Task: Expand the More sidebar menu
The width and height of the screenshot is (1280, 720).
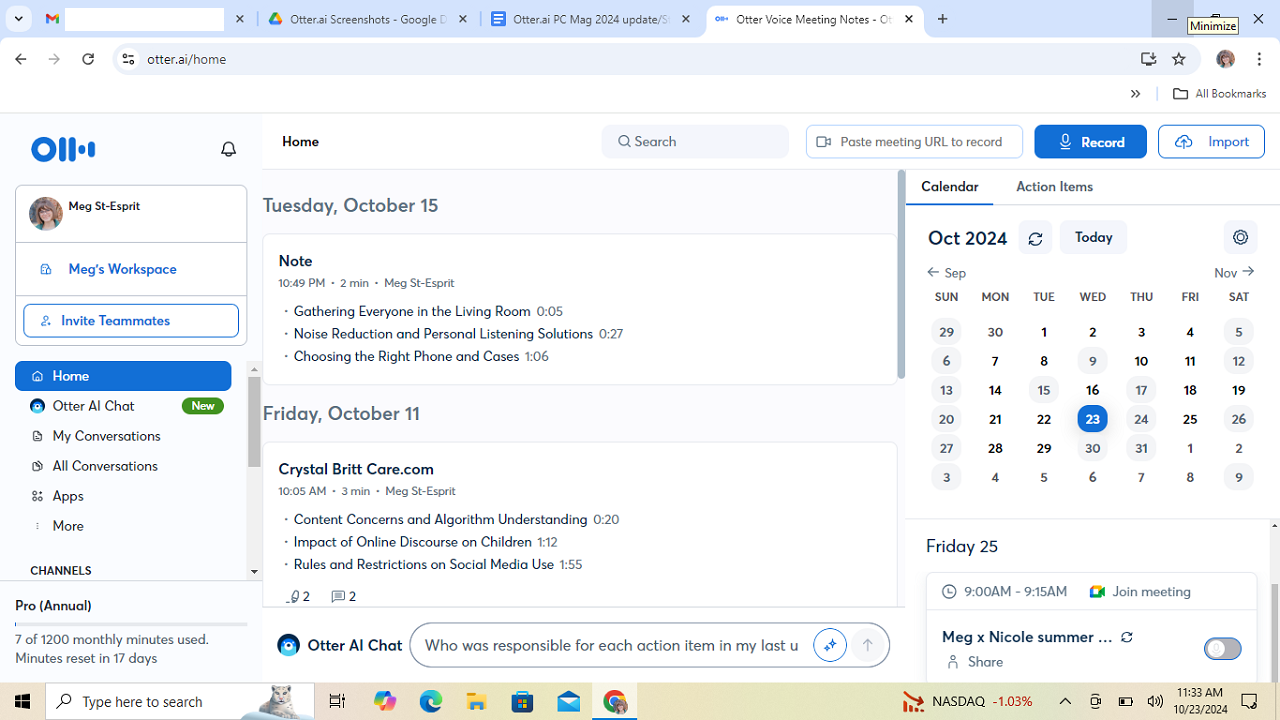Action: click(x=68, y=526)
